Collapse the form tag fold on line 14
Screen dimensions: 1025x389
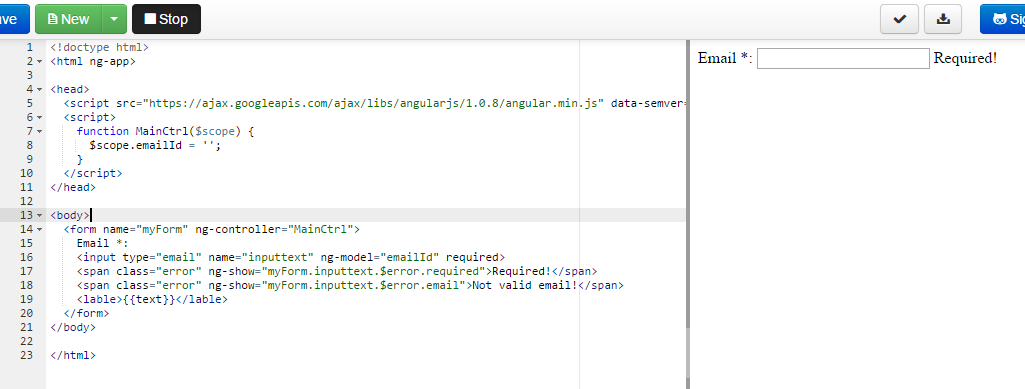(39, 229)
